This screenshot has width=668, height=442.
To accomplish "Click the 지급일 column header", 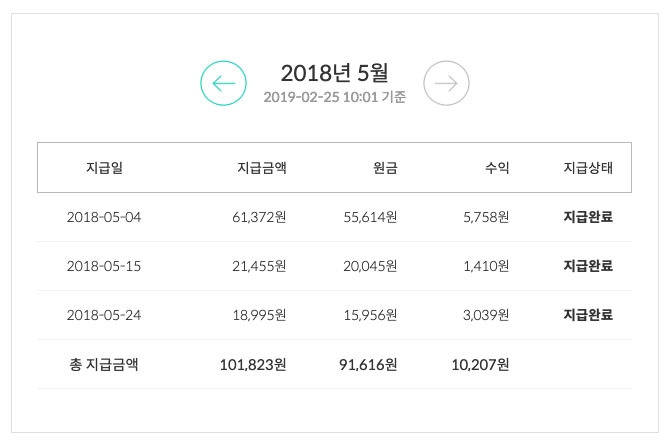I will (x=105, y=168).
